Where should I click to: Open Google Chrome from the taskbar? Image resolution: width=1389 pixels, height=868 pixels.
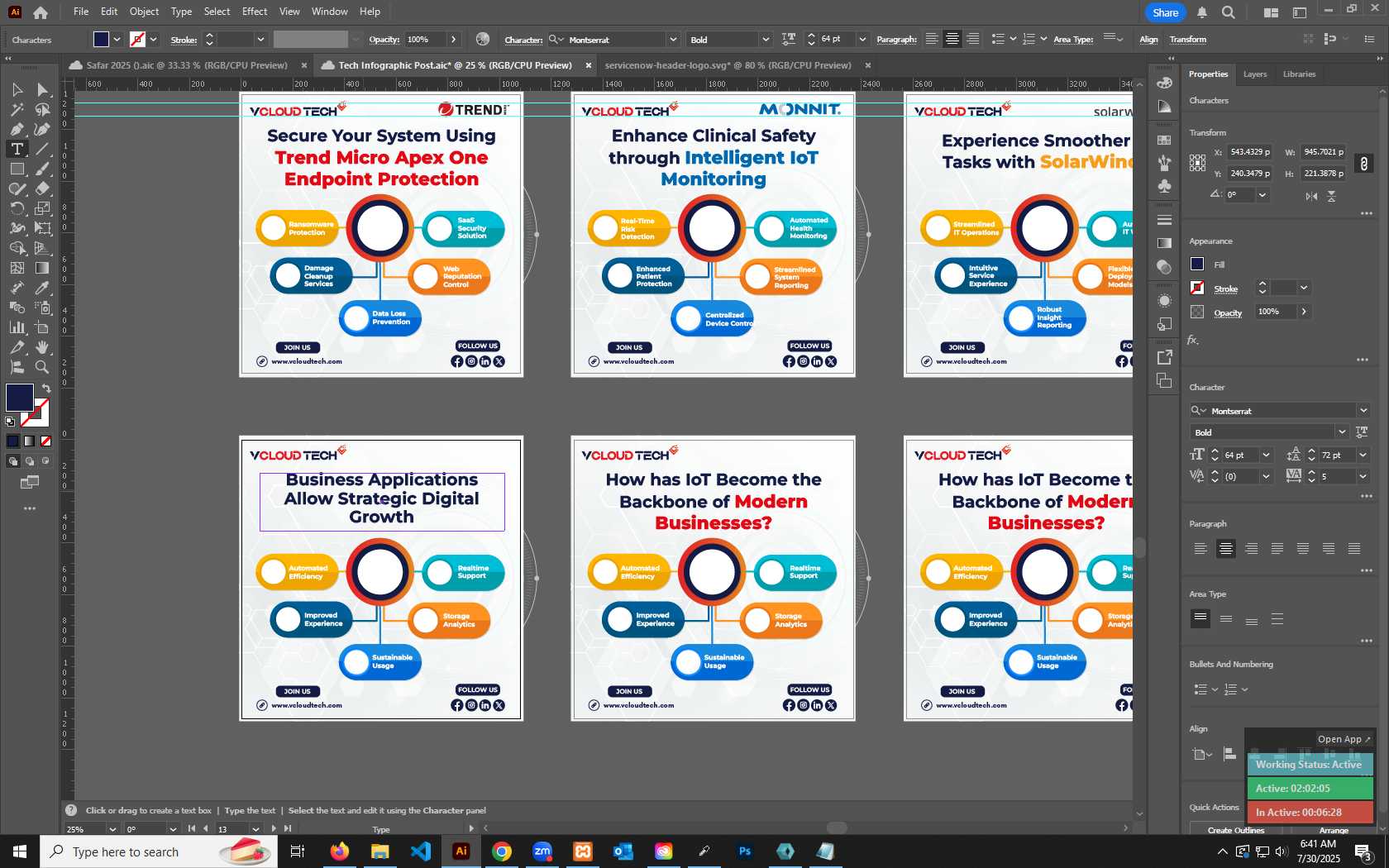(x=502, y=851)
